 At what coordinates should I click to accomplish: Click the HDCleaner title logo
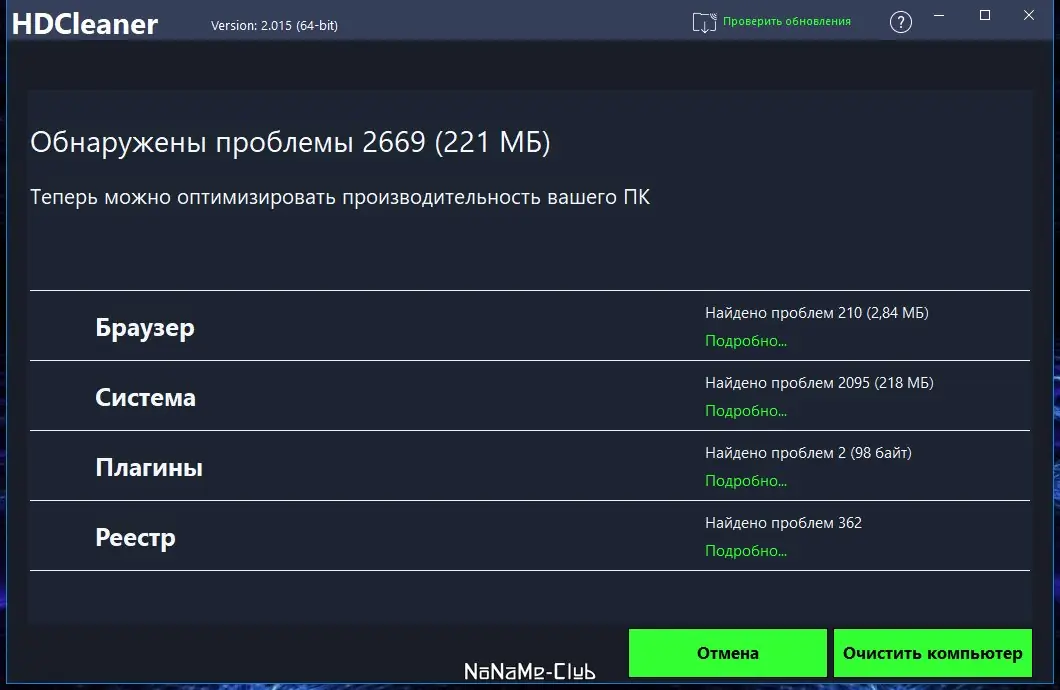85,24
